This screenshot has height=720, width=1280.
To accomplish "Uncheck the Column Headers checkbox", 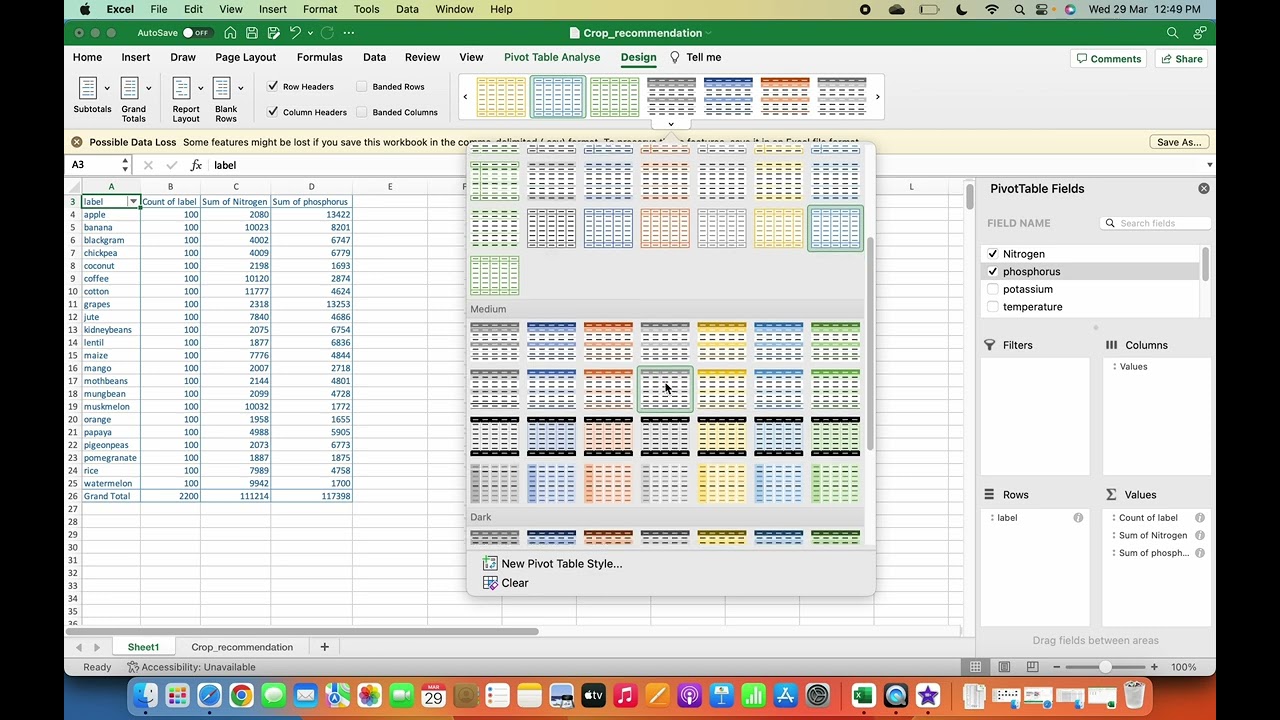I will (273, 112).
